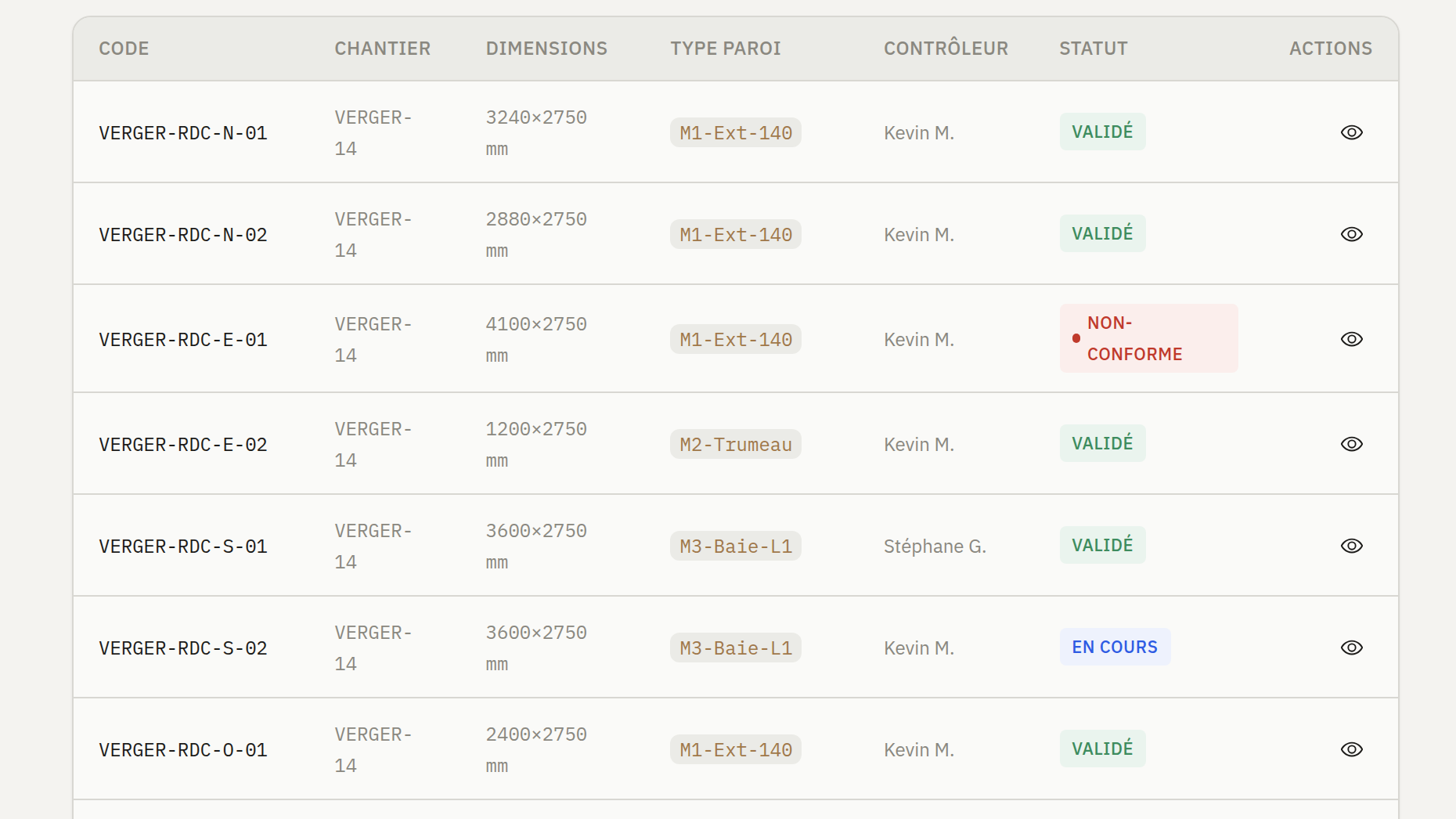Click the Type Paroi column header

pyautogui.click(x=726, y=49)
